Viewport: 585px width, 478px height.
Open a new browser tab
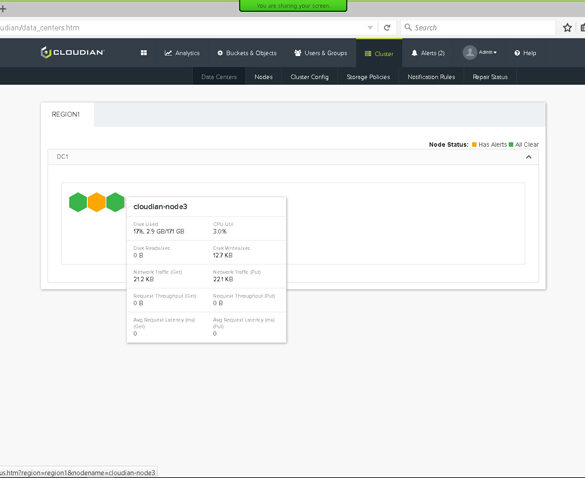coord(3,9)
